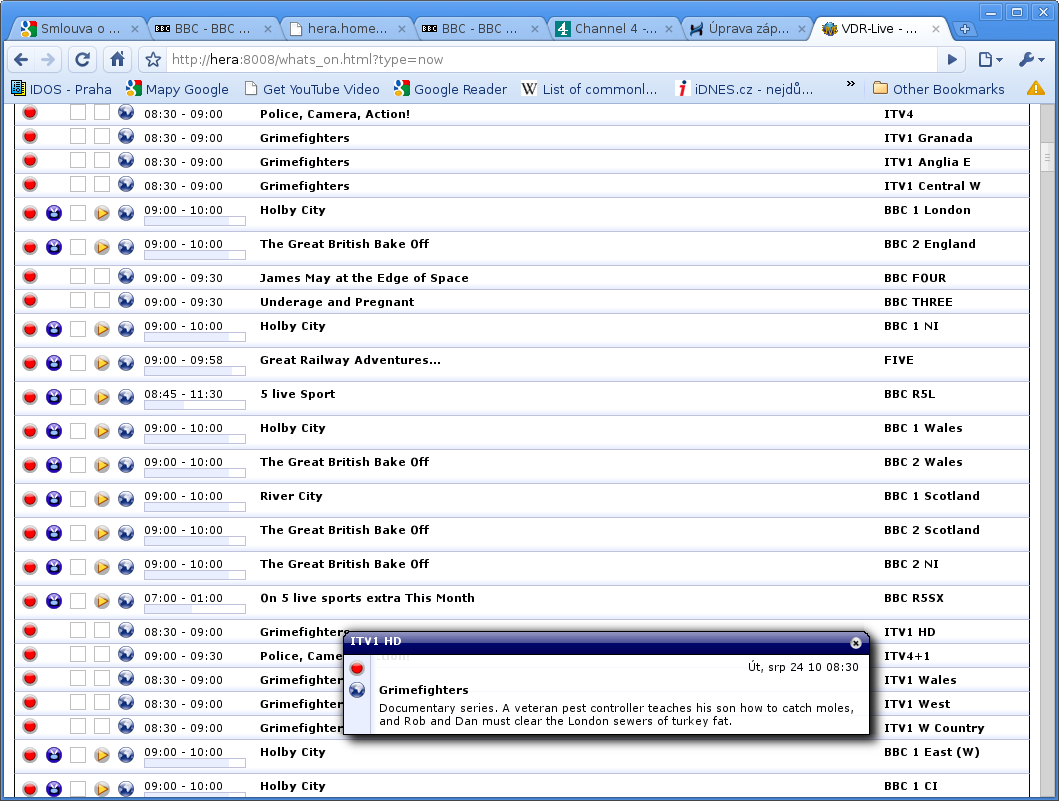This screenshot has height=801, width=1059.
Task: Open IDOS - Praha bookmark
Action: (x=61, y=89)
